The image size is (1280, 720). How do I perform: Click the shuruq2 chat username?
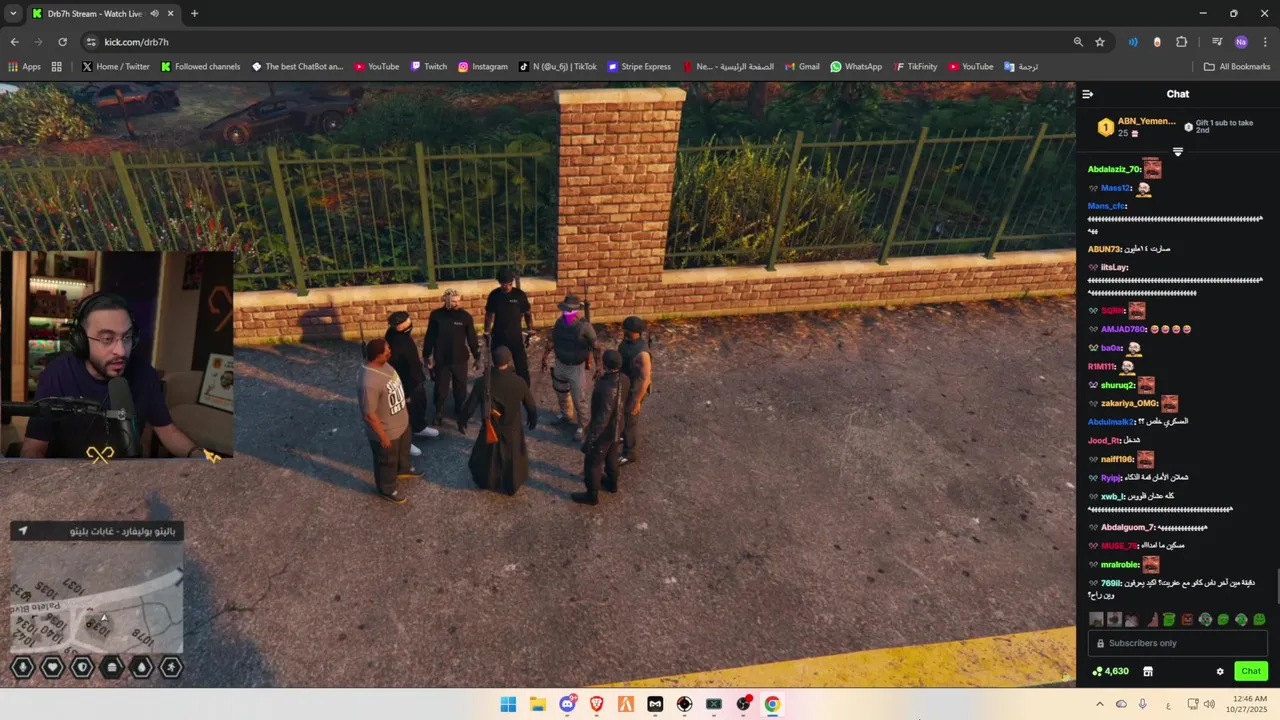tap(1118, 385)
